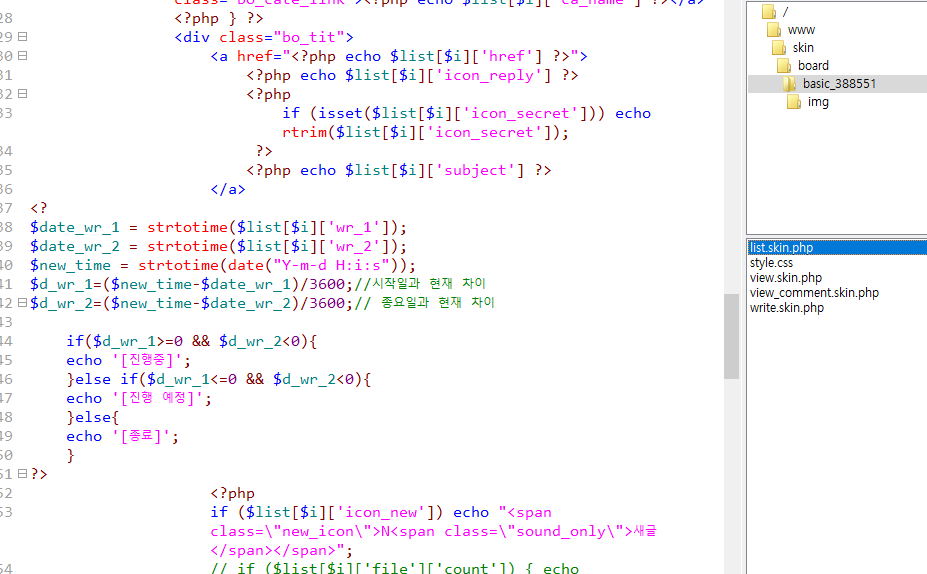Click the rtrim icon_secret code line
The width and height of the screenshot is (927, 574).
(x=425, y=132)
